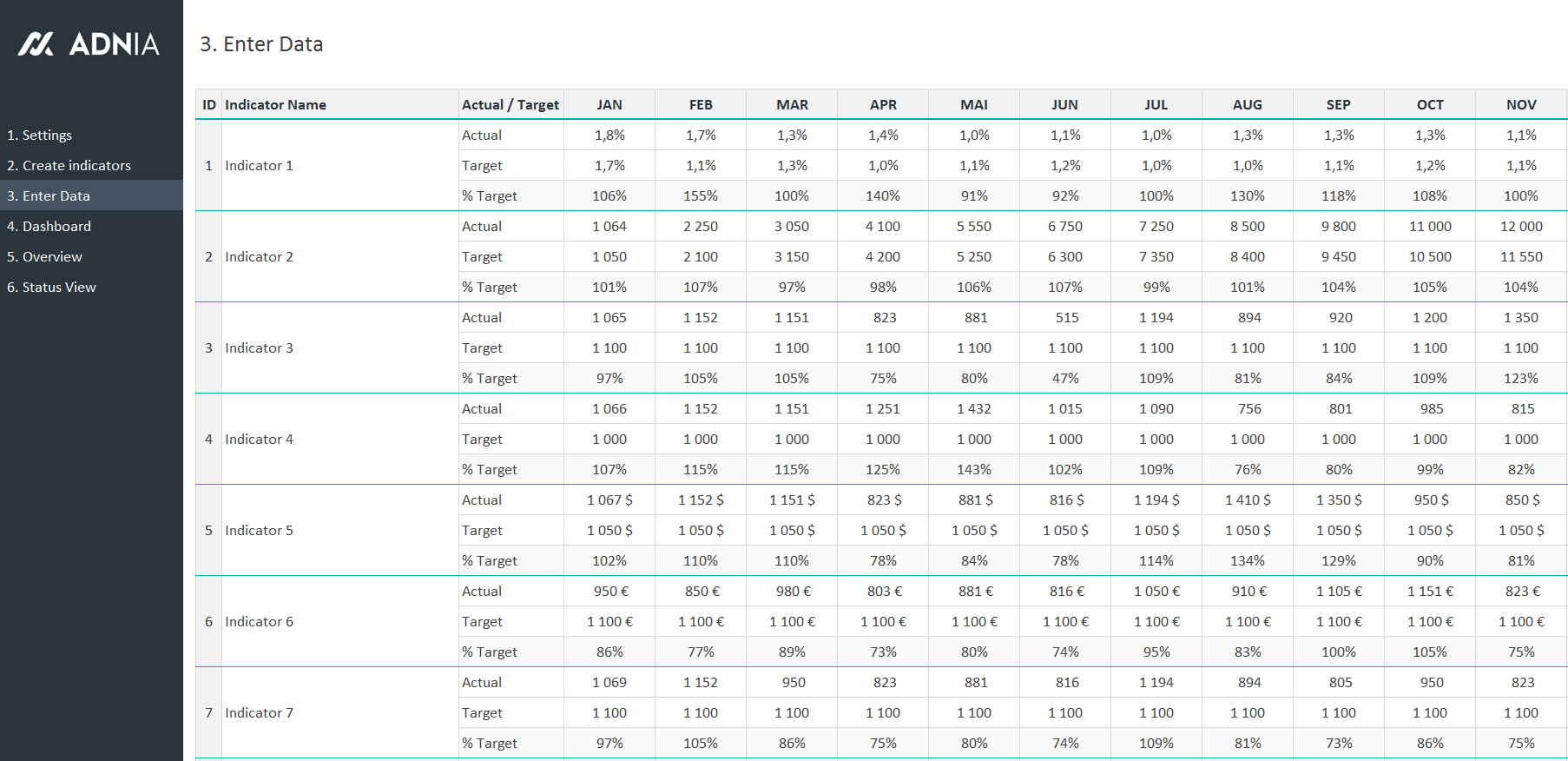The width and height of the screenshot is (1568, 761).
Task: Click the ADNIA logo icon
Action: click(x=36, y=44)
